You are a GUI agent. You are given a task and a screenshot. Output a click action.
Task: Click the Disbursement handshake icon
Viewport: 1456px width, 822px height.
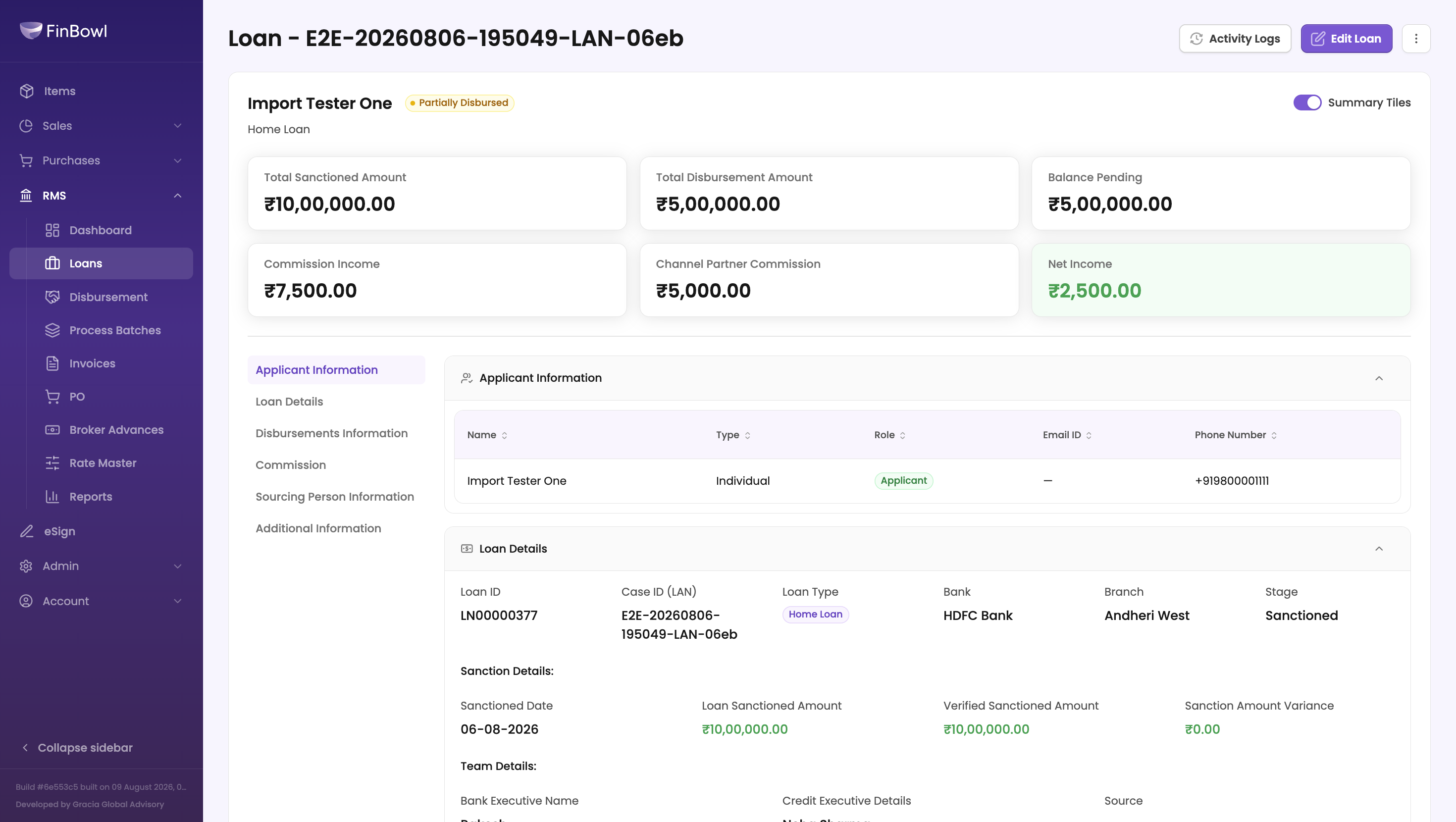(x=52, y=297)
